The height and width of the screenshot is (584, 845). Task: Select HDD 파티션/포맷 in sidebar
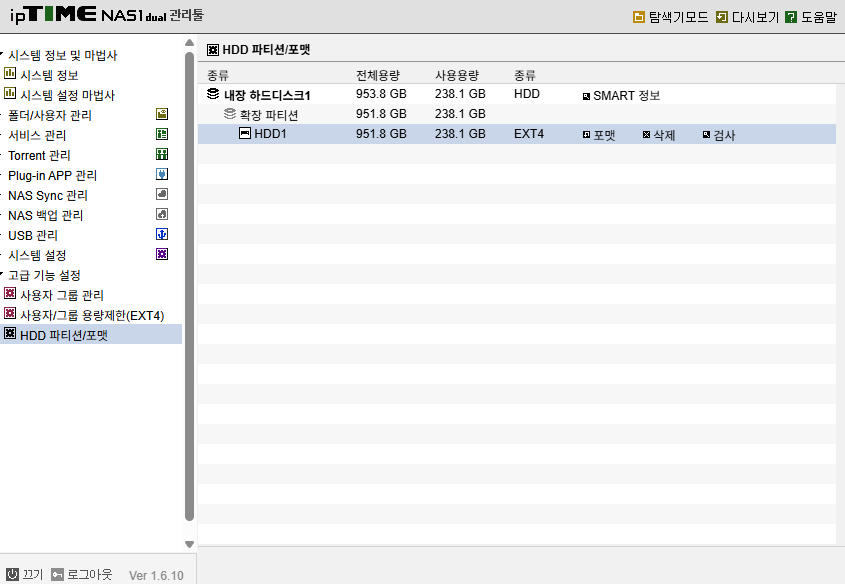[x=64, y=335]
